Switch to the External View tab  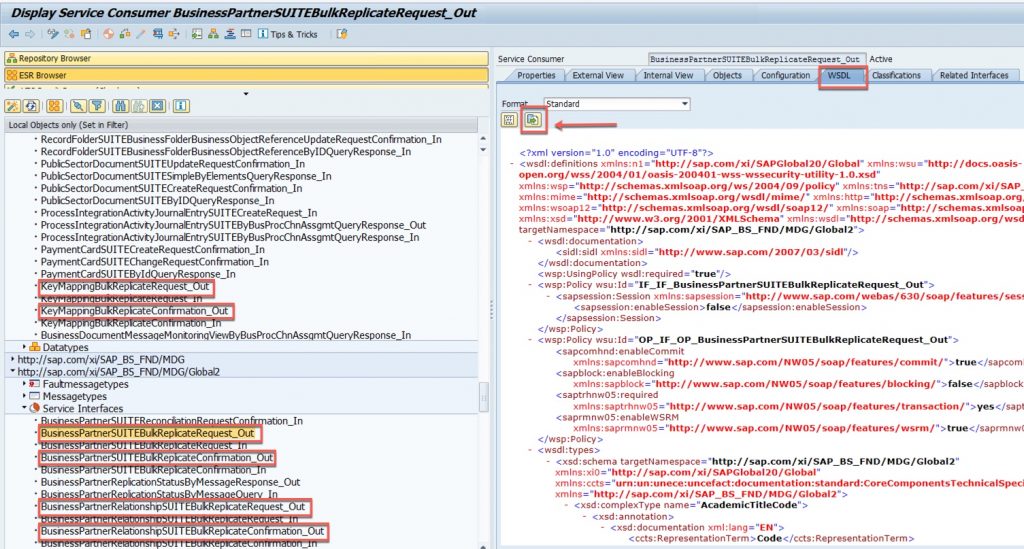tap(598, 76)
